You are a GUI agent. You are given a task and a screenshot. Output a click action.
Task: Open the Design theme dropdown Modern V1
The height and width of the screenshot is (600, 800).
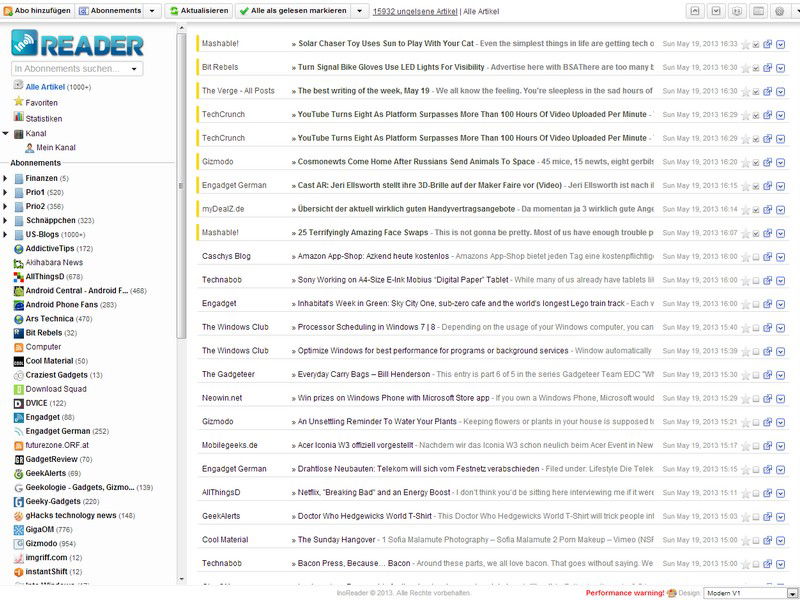745,593
